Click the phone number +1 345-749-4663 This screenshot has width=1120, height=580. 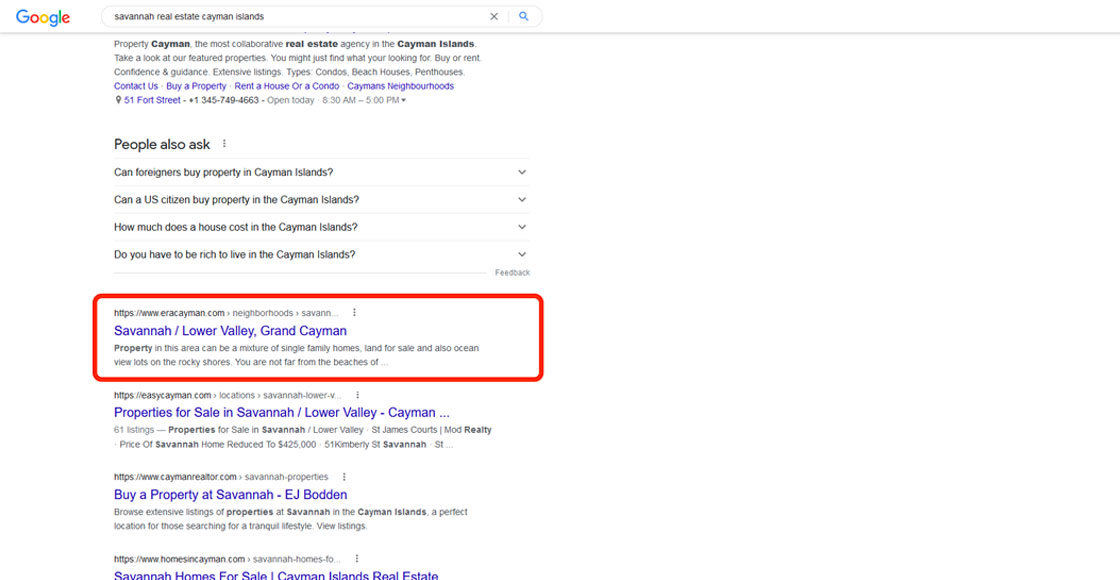tap(224, 101)
